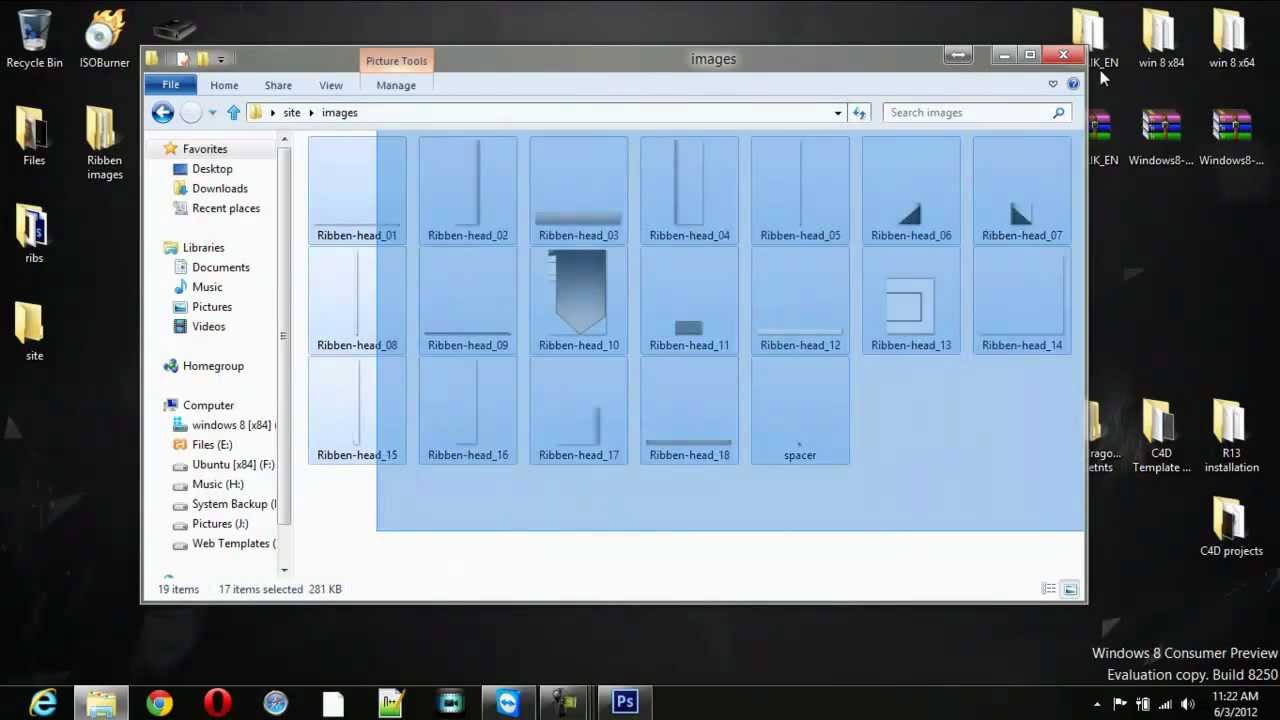Open the Videos library
1280x720 pixels.
coord(208,326)
